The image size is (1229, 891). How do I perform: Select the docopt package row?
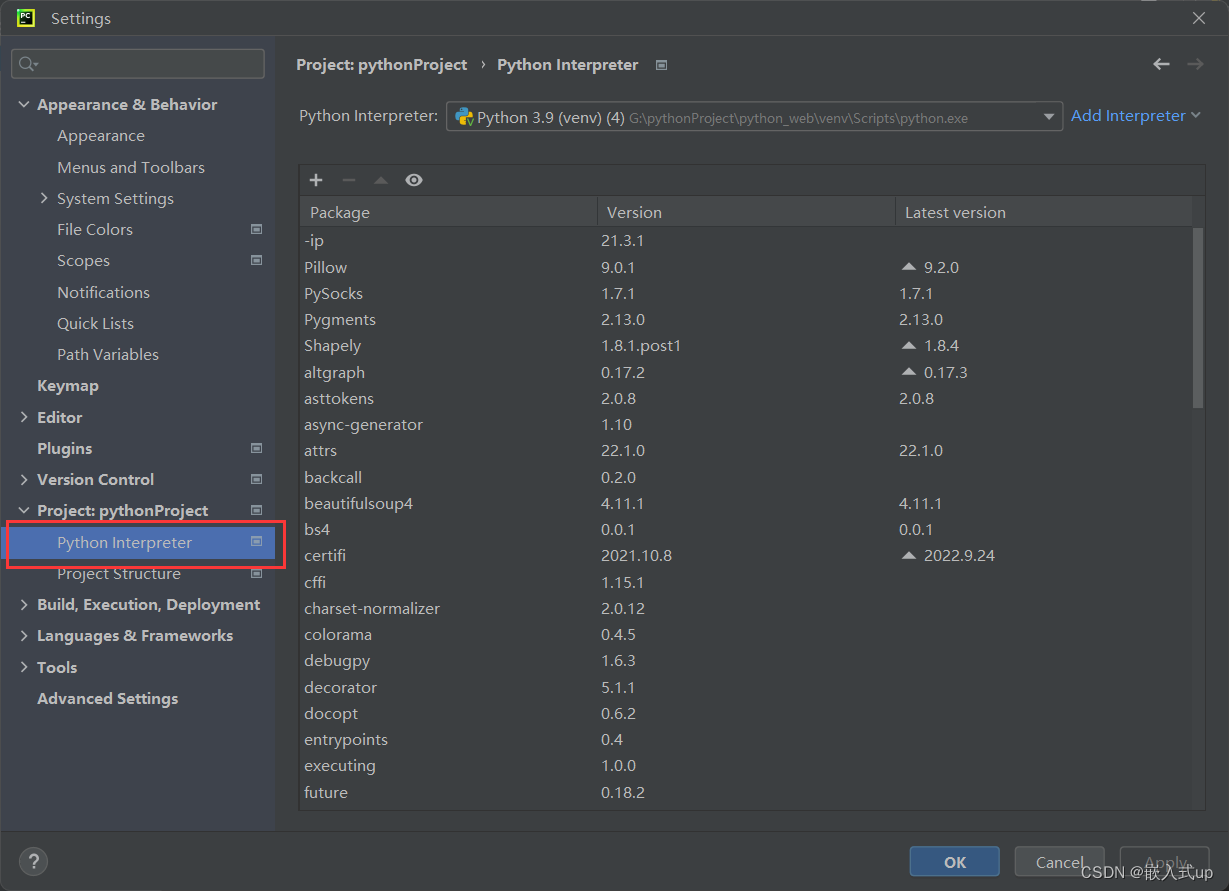pyautogui.click(x=746, y=713)
